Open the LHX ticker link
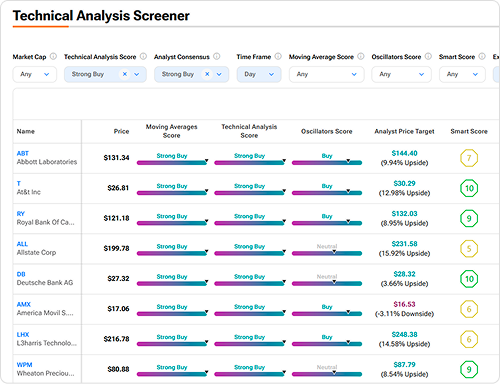Viewport: 500px width, 384px height. click(23, 334)
